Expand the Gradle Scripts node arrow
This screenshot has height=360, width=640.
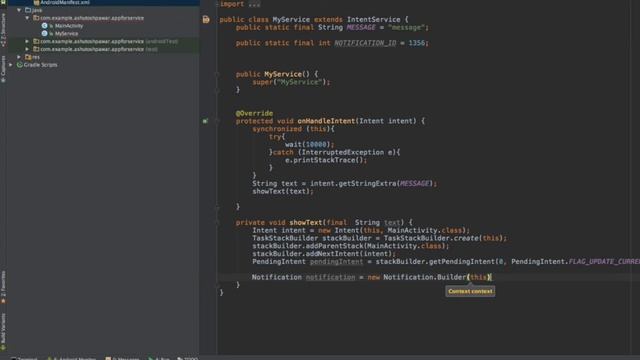click(x=11, y=65)
